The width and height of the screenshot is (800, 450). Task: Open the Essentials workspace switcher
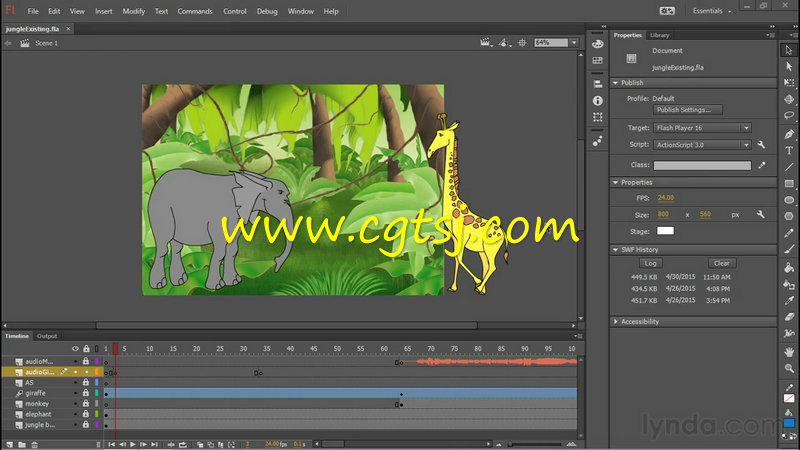pyautogui.click(x=711, y=11)
